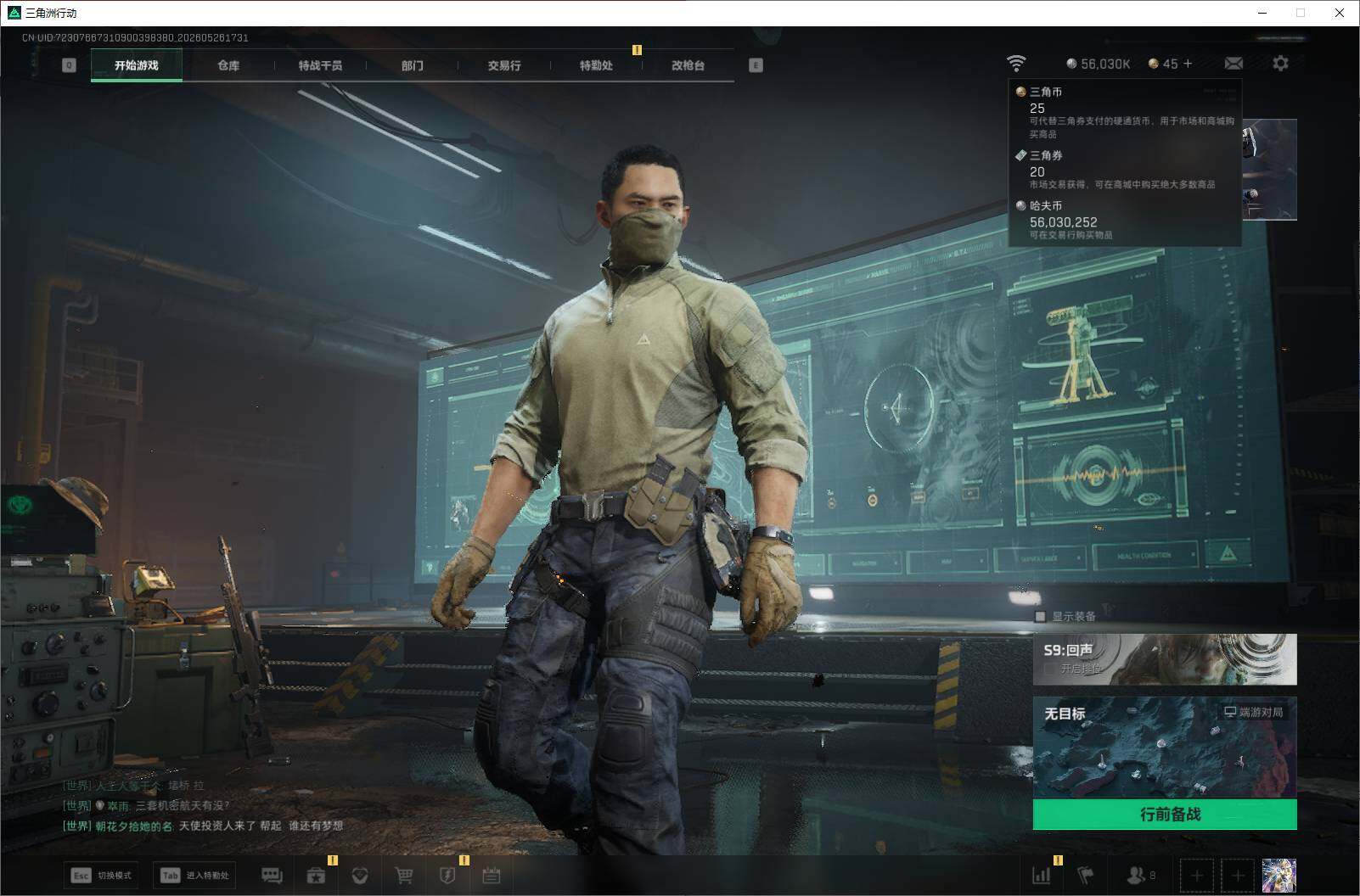The width and height of the screenshot is (1360, 896).
Task: Click the second empty squad invite slot
Action: coord(1238,876)
